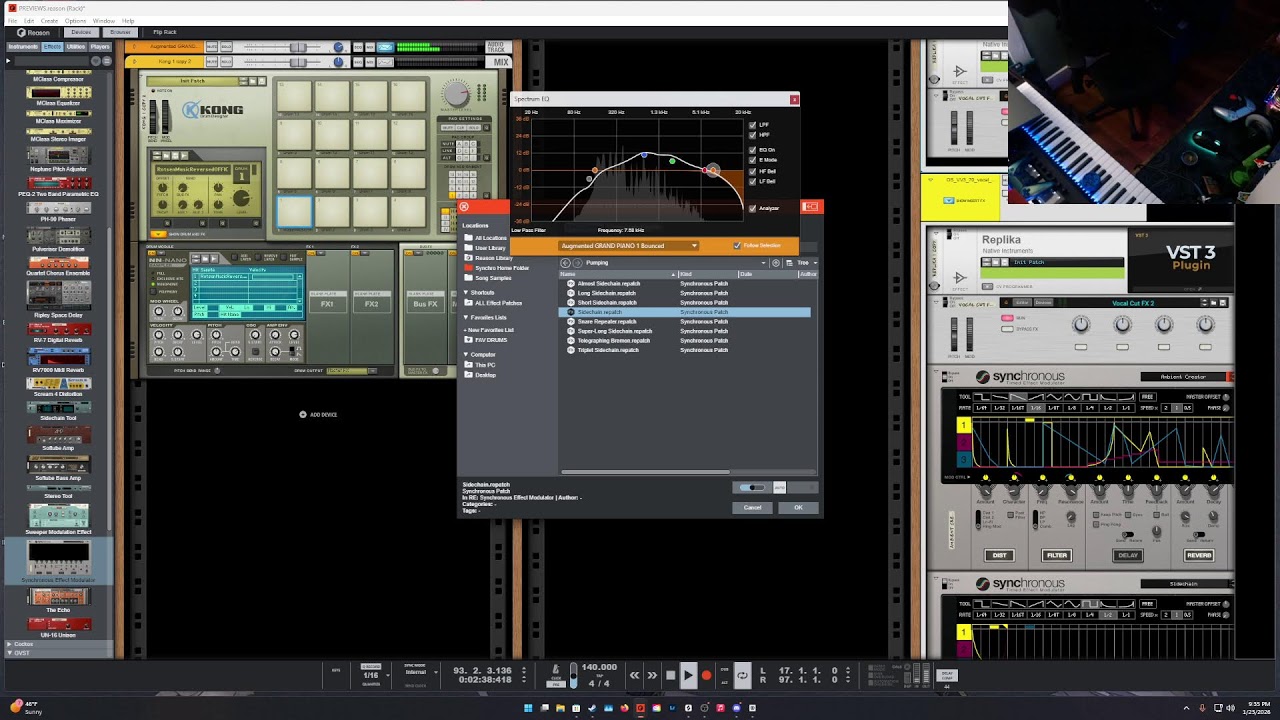Toggle the LPF checkbox in Spectrum EQ
The width and height of the screenshot is (1280, 720).
[753, 125]
